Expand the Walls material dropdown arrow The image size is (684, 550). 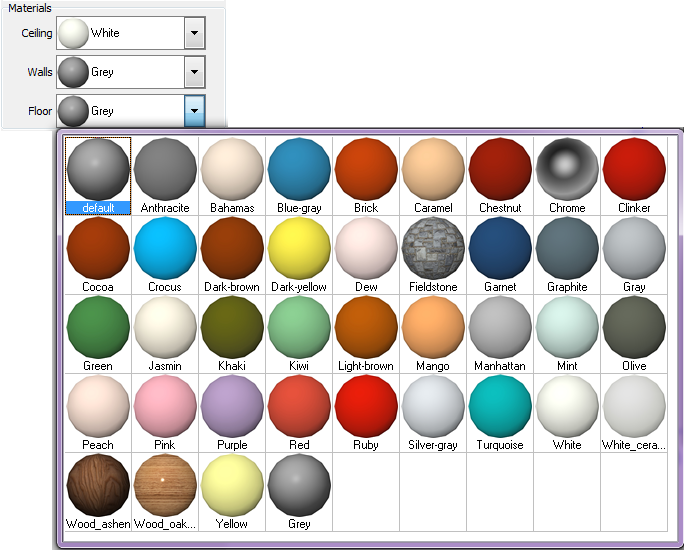[195, 72]
